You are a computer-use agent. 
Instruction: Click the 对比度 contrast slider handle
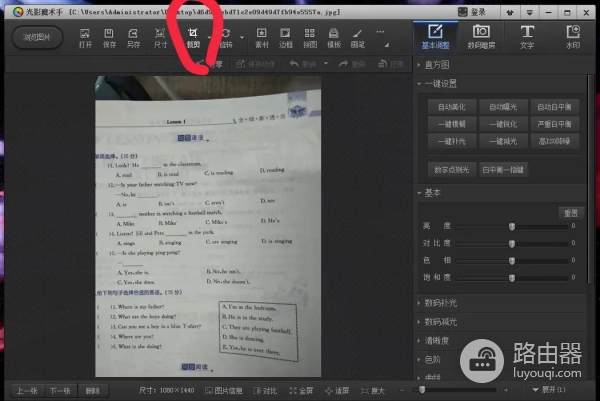[x=512, y=244]
